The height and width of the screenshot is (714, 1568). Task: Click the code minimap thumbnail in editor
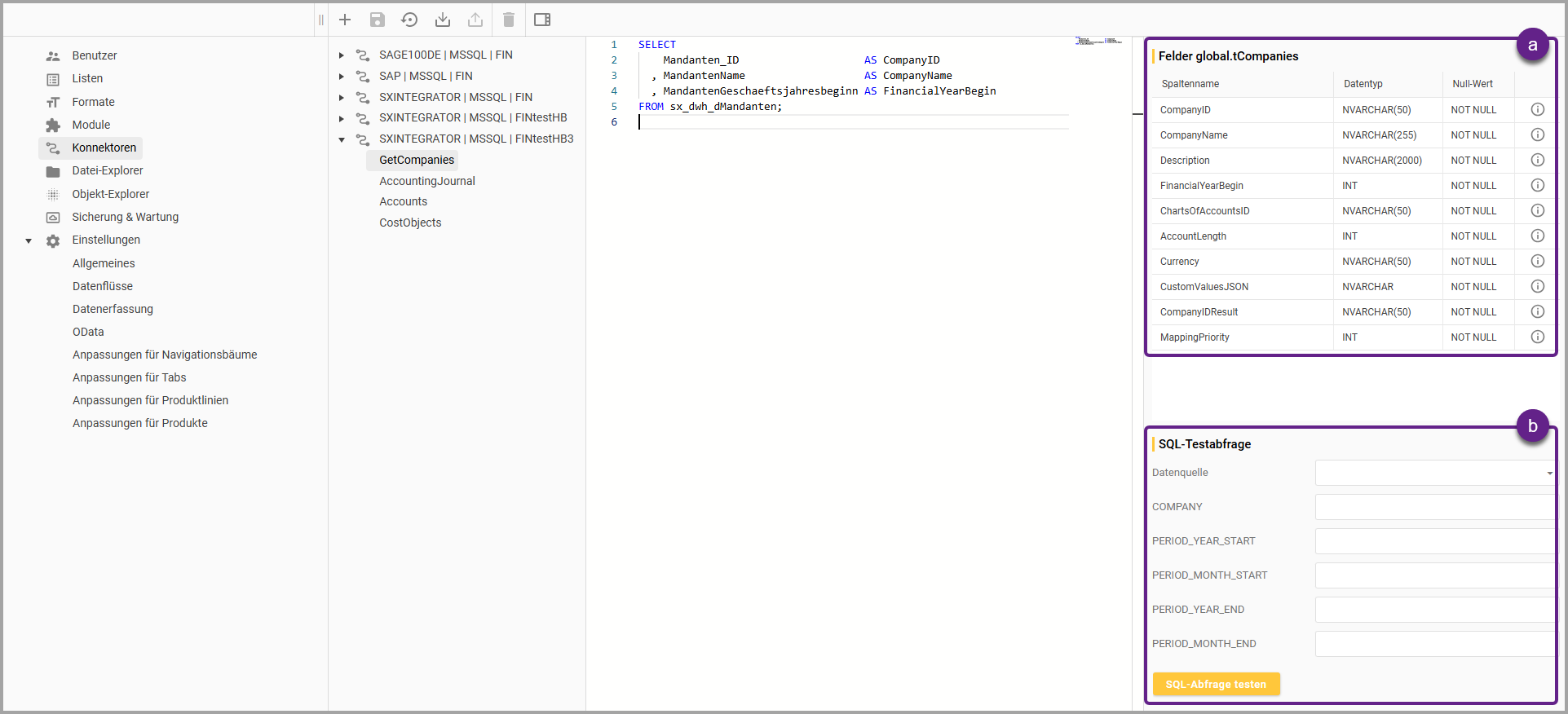(1098, 41)
